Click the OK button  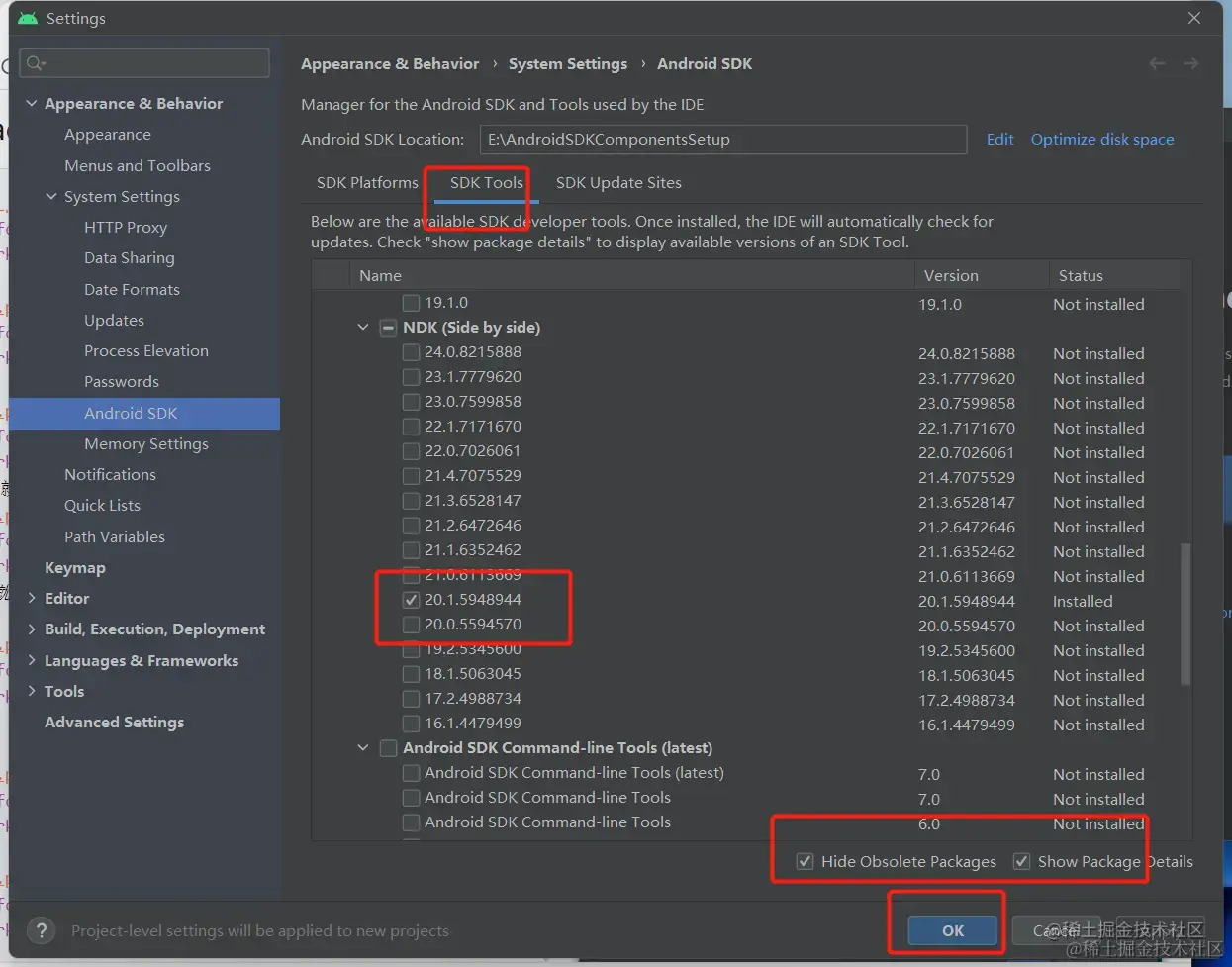[952, 930]
